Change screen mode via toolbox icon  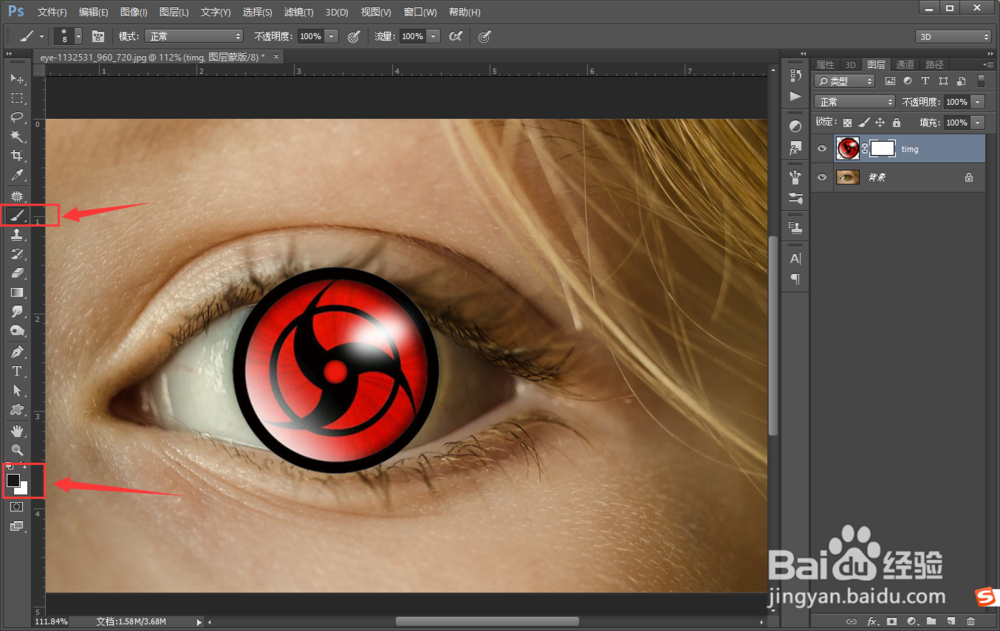tap(17, 526)
